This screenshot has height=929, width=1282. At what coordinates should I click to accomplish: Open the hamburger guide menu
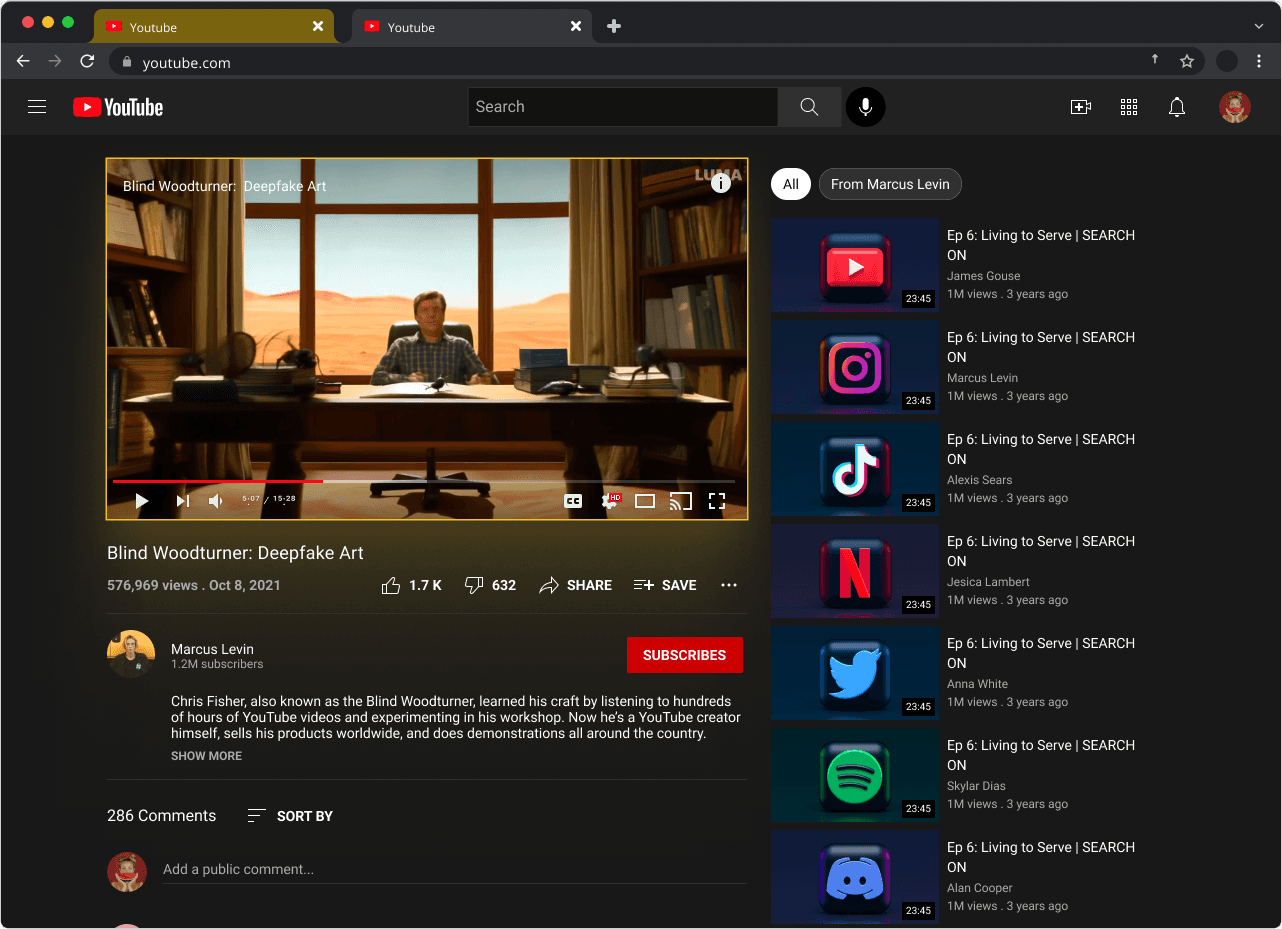[37, 107]
